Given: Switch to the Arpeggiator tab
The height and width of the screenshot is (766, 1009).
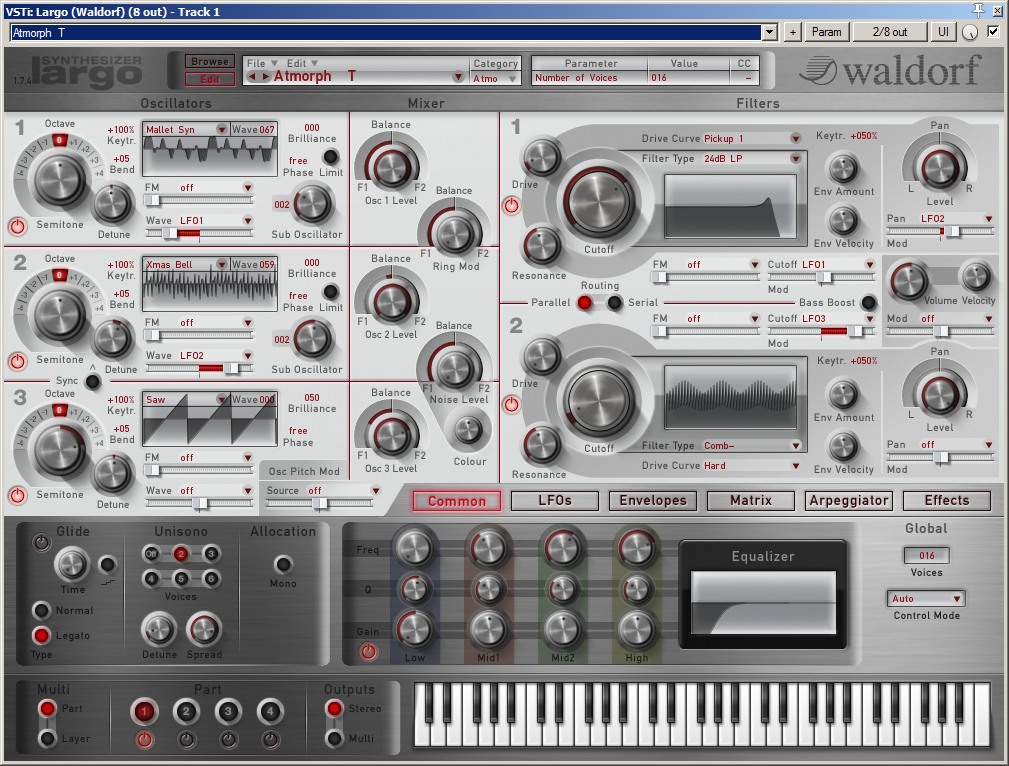Looking at the screenshot, I should (x=849, y=500).
